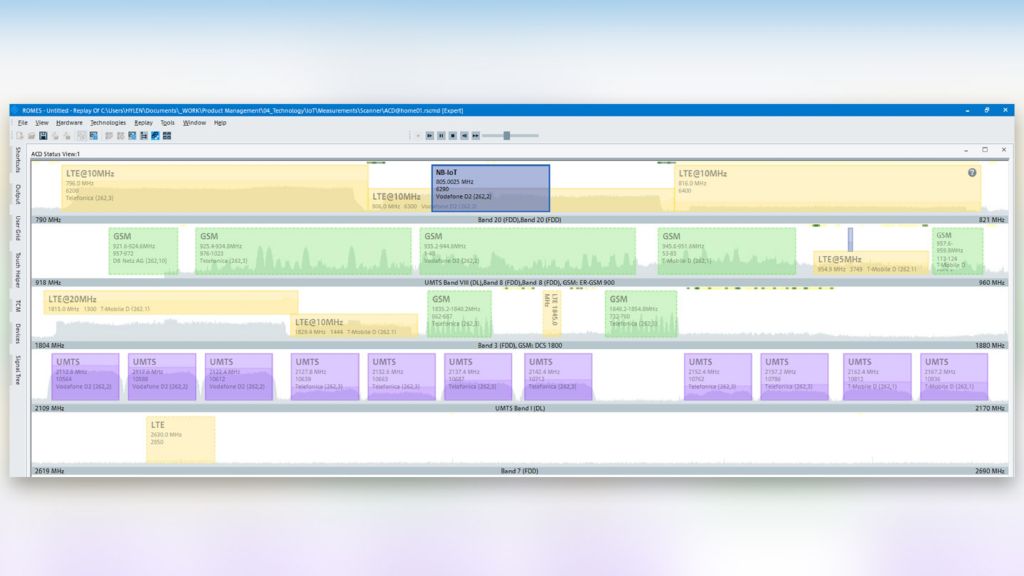The height and width of the screenshot is (576, 1024).
Task: Show the Devices side panel tab
Action: [18, 333]
